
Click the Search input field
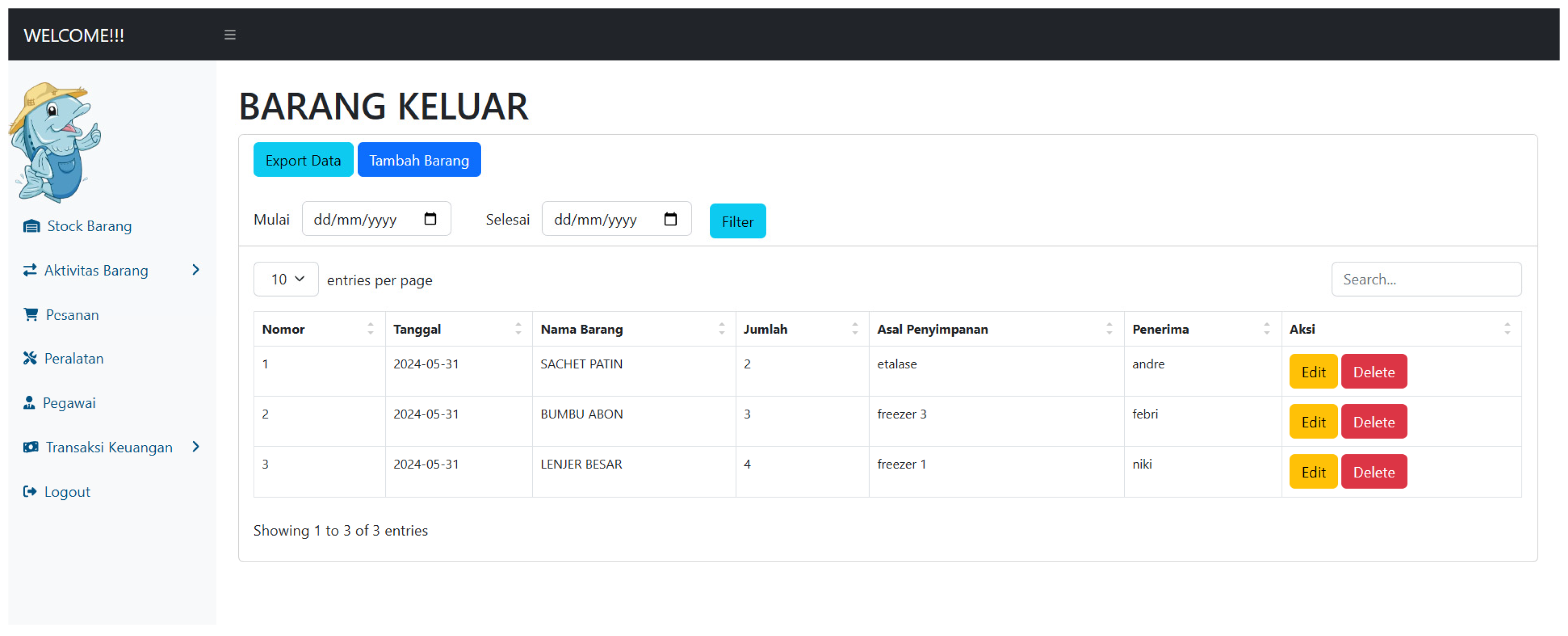click(1426, 279)
